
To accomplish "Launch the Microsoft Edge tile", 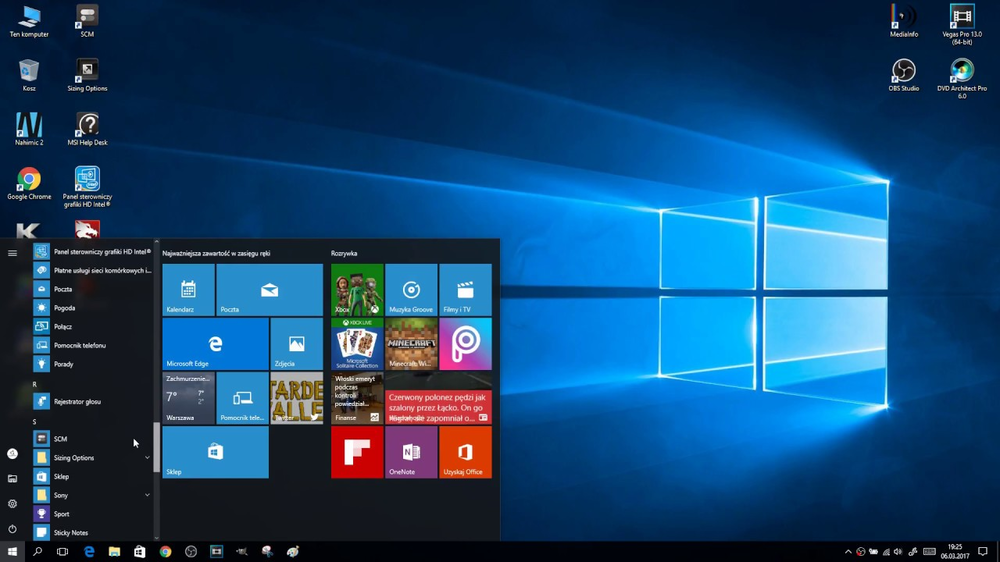I will tap(216, 344).
